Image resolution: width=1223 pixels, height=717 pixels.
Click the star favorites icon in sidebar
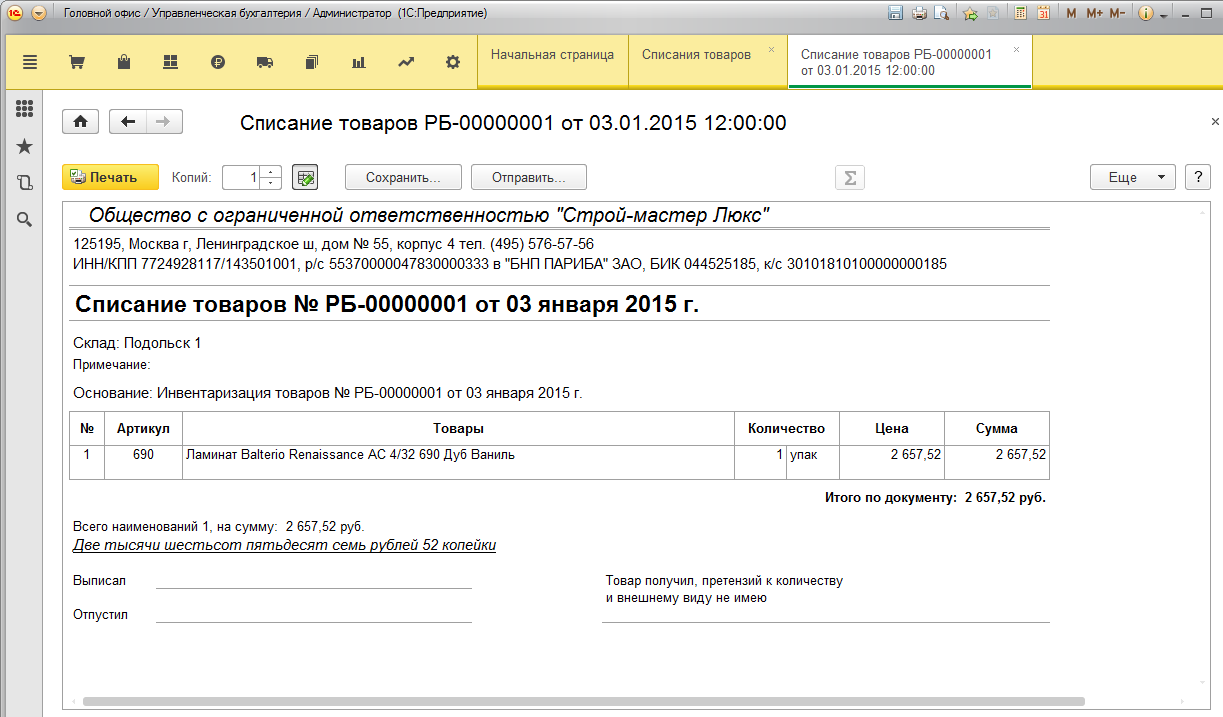click(25, 147)
